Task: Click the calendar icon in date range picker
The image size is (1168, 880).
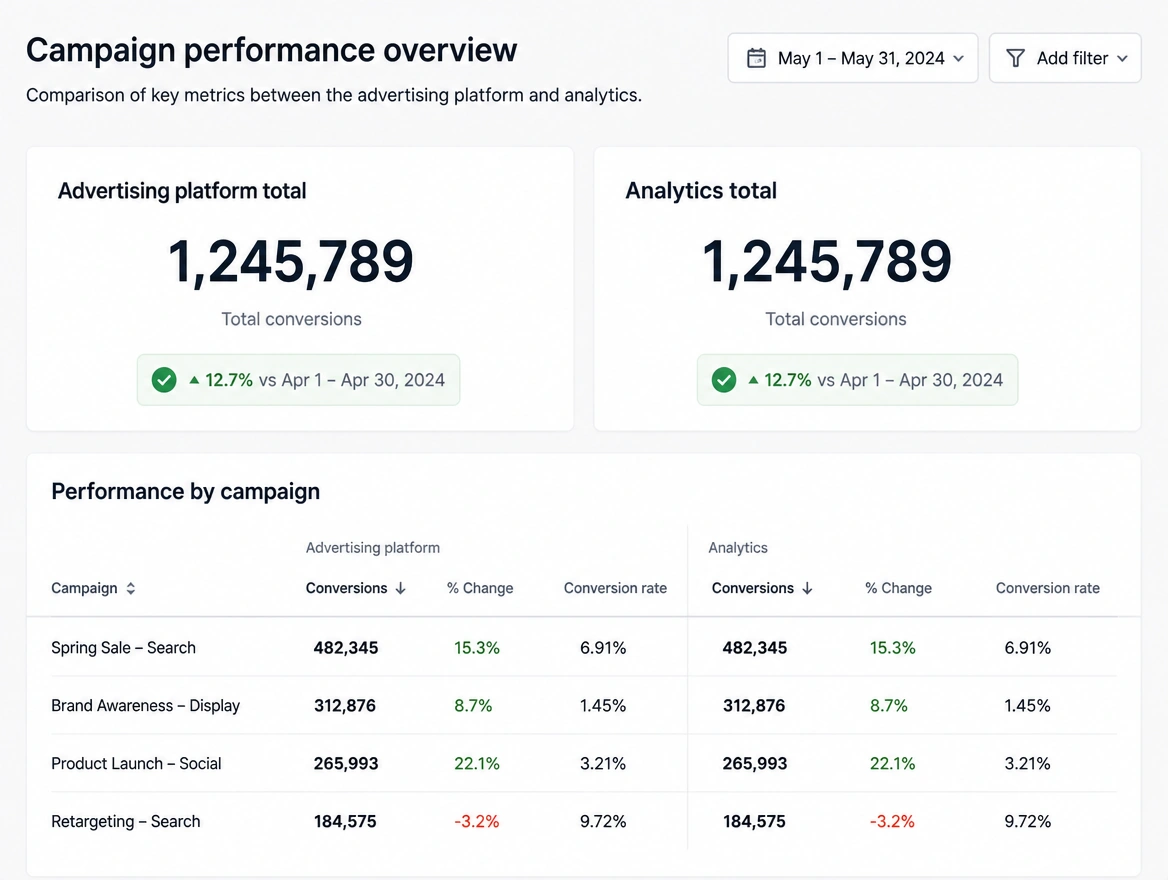Action: tap(756, 58)
